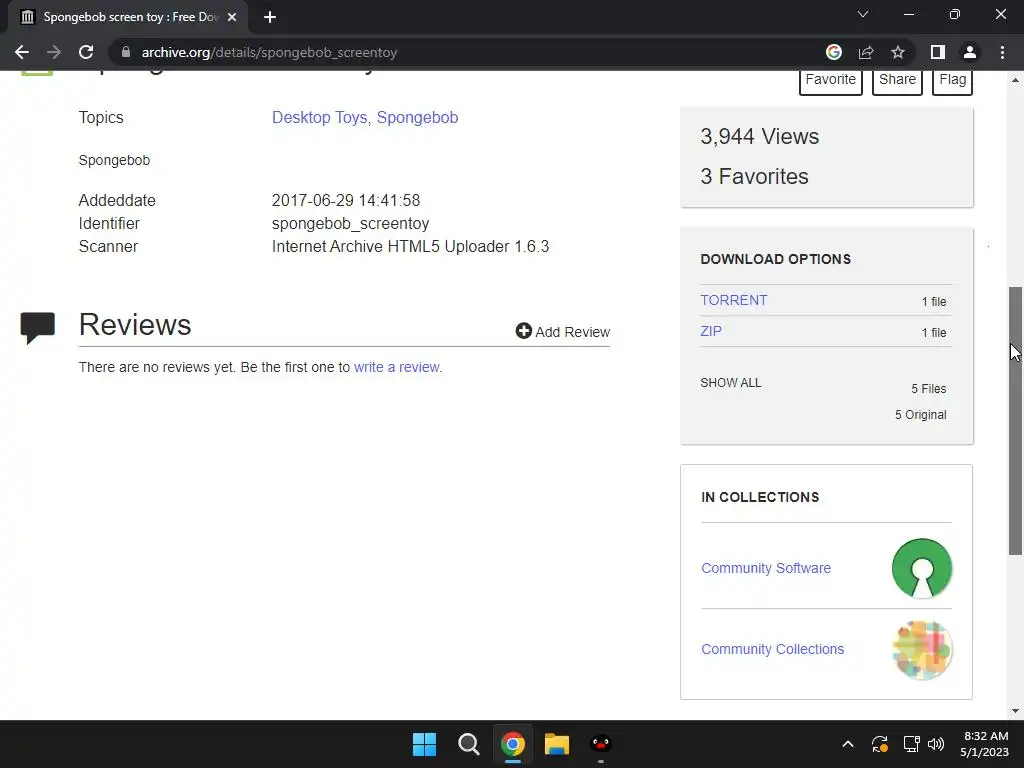Click Community Software green thumbnail
The height and width of the screenshot is (768, 1024).
click(921, 568)
